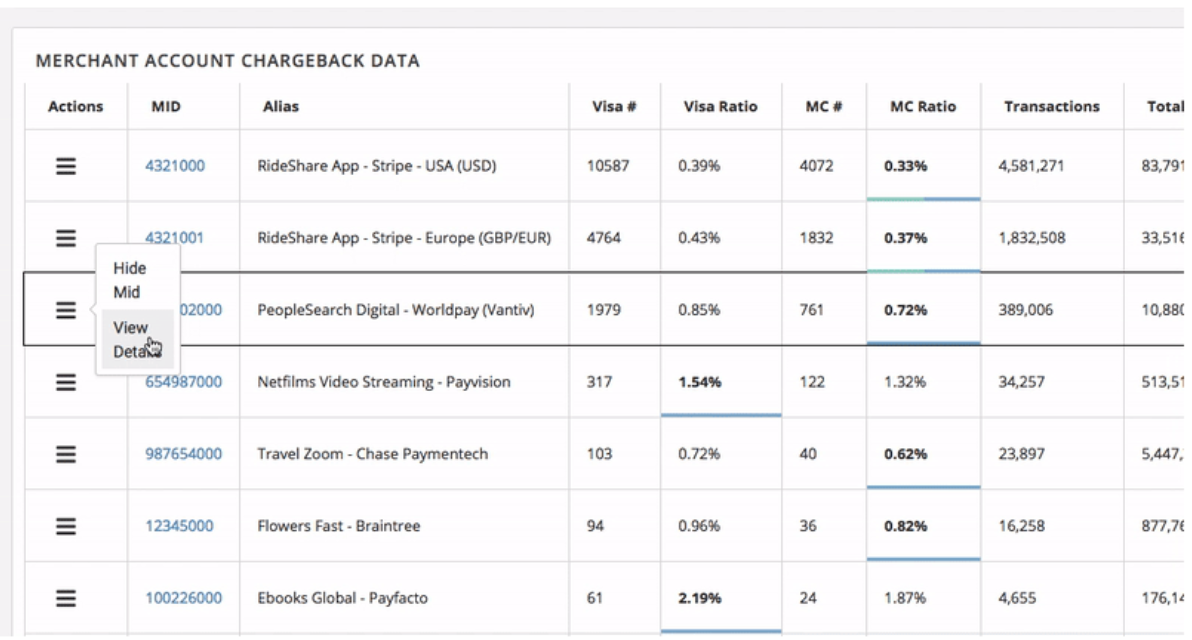This screenshot has width=1192, height=640.
Task: Select Visa count 1979
Action: 604,310
